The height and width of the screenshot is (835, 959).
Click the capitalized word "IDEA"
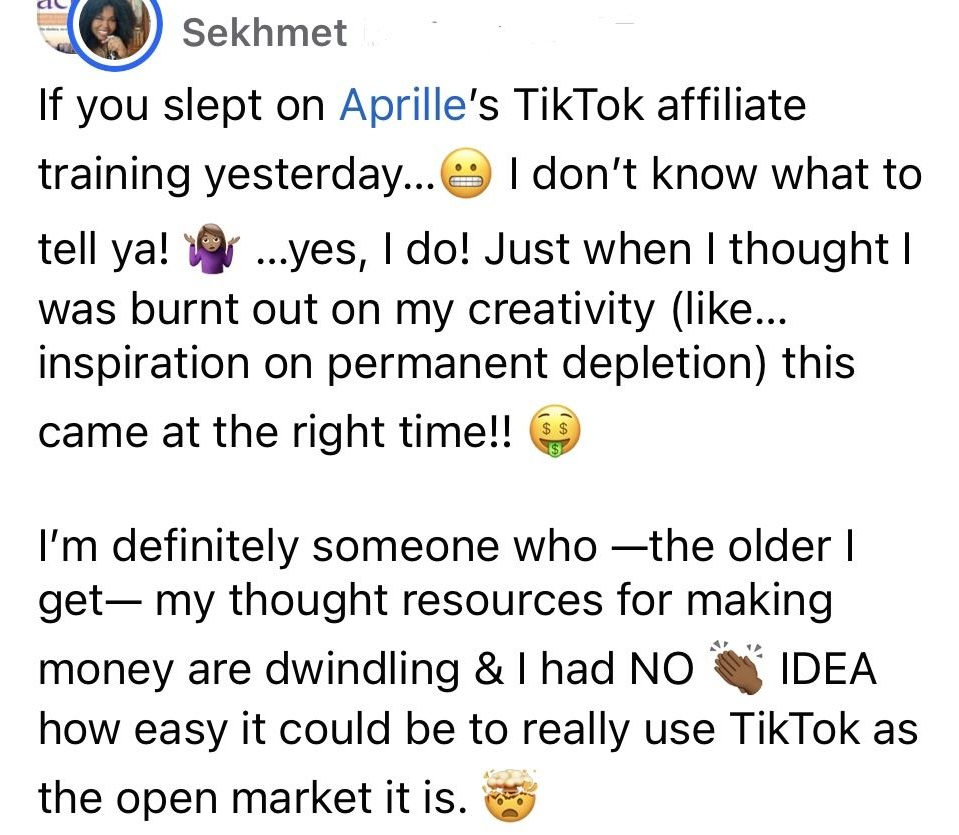tap(827, 669)
